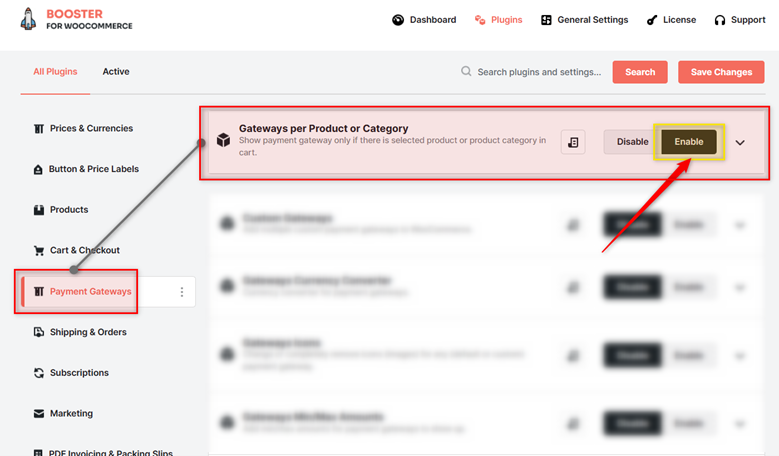This screenshot has width=779, height=456.
Task: Expand the third blurred plugin row chevron
Action: [x=740, y=356]
